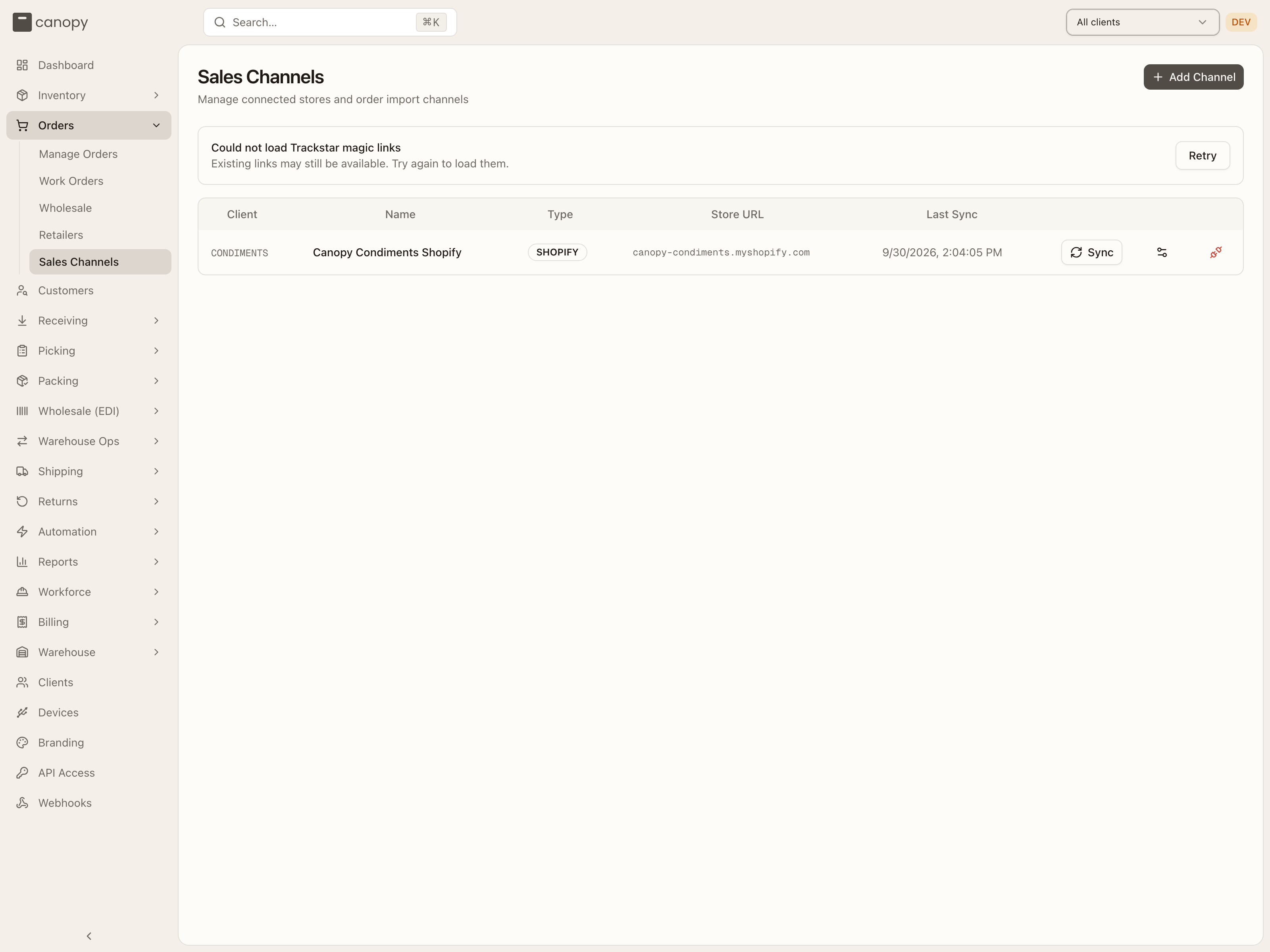Screen dimensions: 1270x952
Task: Expand the Picking section
Action: (89, 351)
